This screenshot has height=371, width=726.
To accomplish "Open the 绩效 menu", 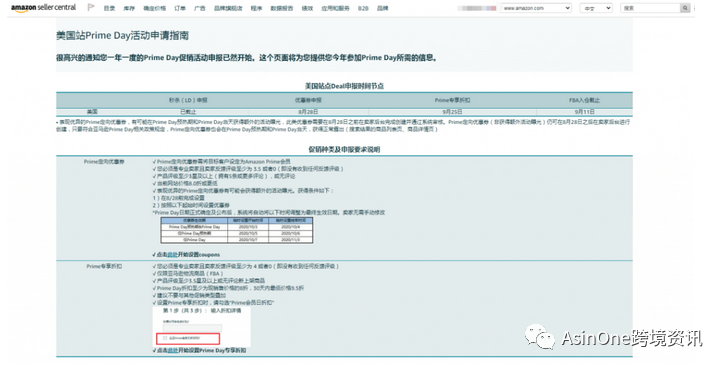I will [x=307, y=8].
